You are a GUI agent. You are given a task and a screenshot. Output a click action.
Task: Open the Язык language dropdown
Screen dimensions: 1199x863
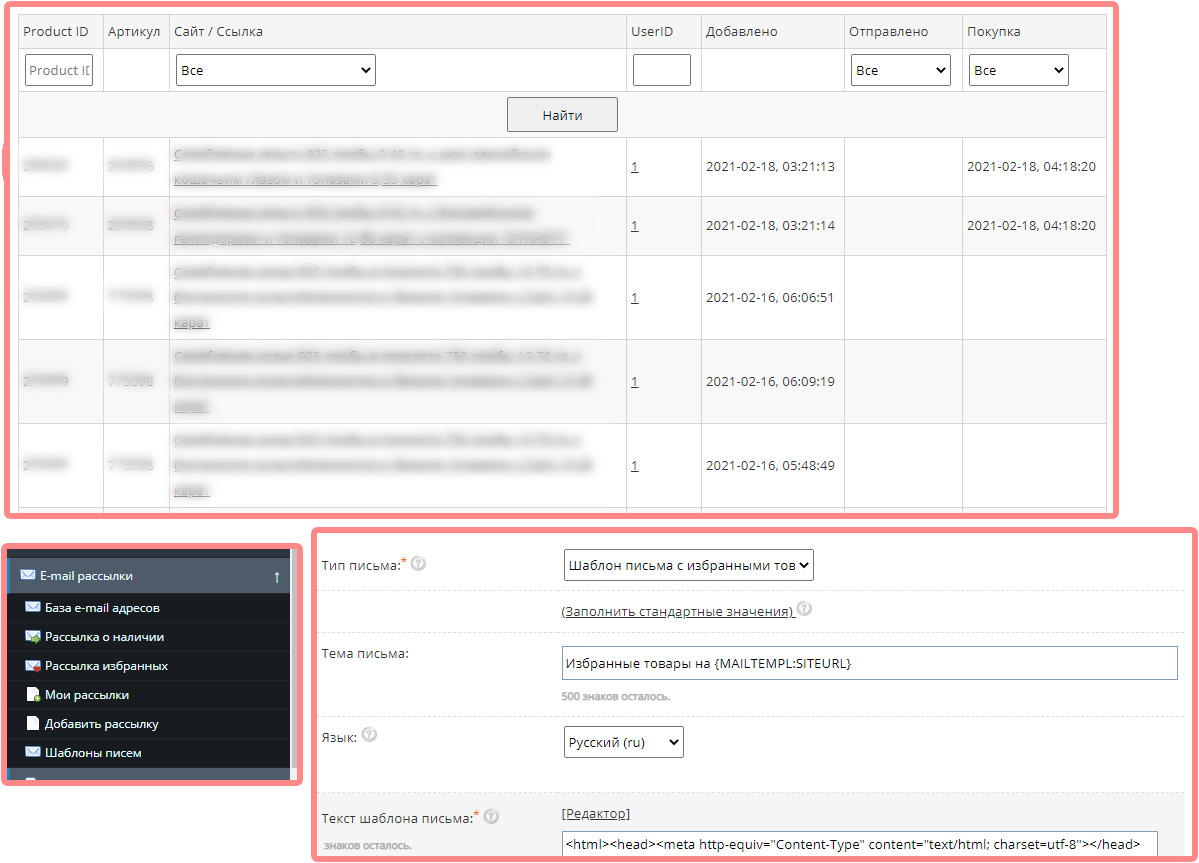[623, 742]
